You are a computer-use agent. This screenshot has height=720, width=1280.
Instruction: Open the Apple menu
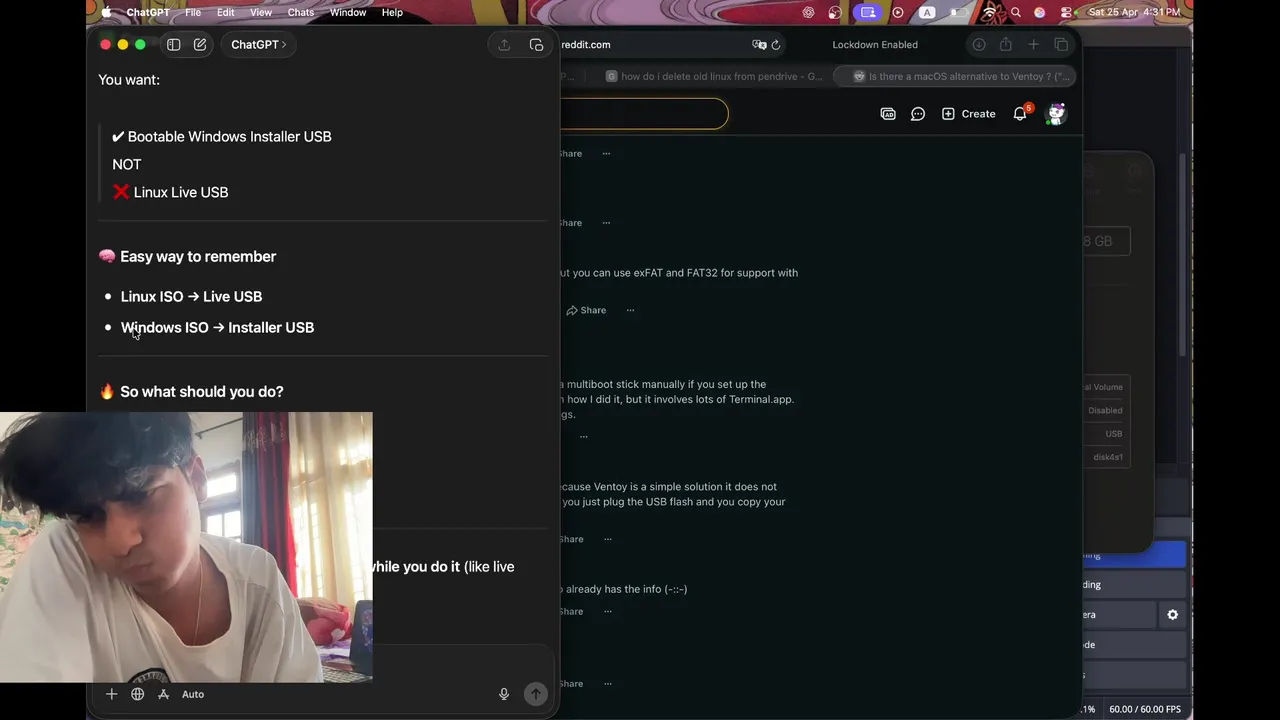coord(106,12)
